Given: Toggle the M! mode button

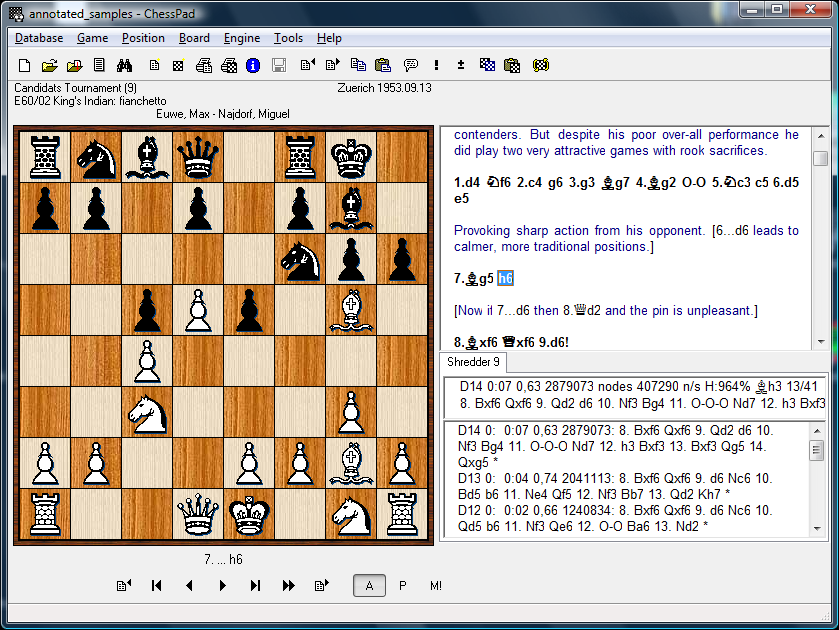Looking at the screenshot, I should pyautogui.click(x=436, y=586).
